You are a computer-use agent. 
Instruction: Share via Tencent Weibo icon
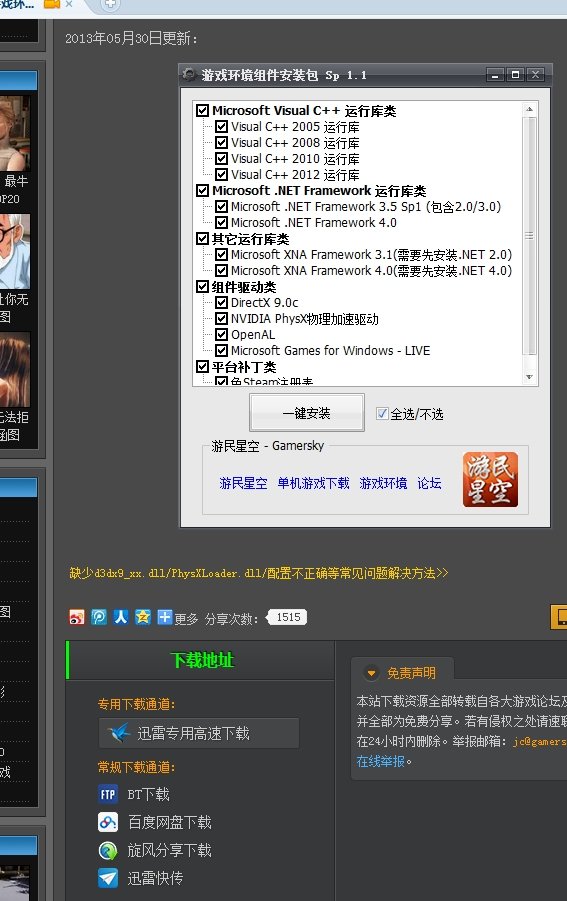[x=99, y=617]
